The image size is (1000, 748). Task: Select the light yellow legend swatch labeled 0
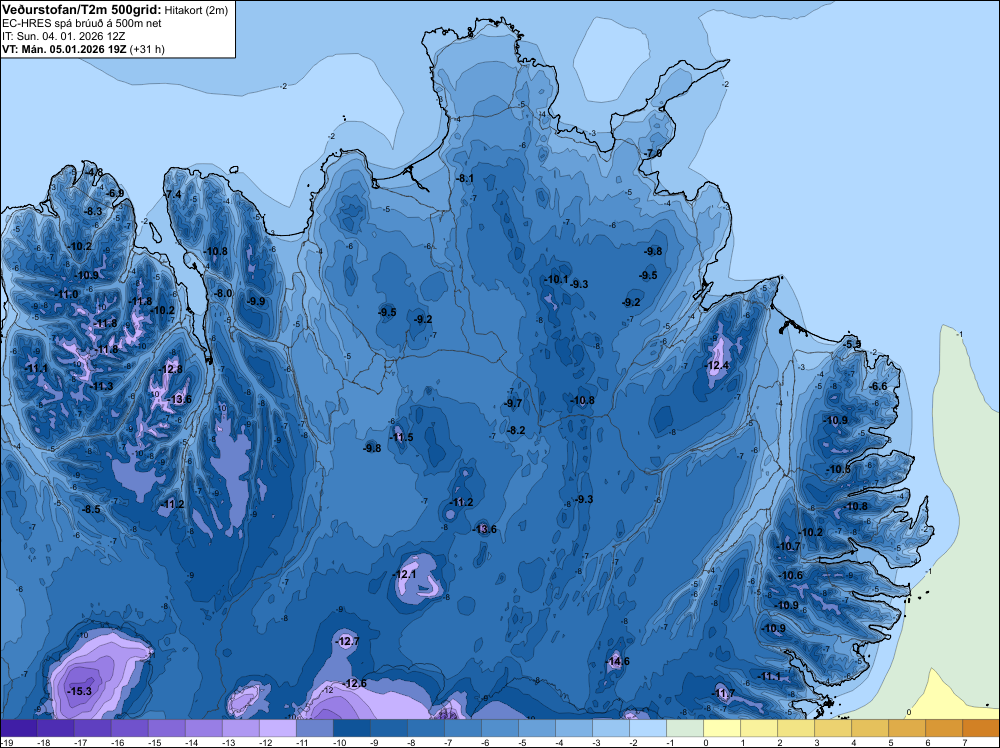pos(722,728)
